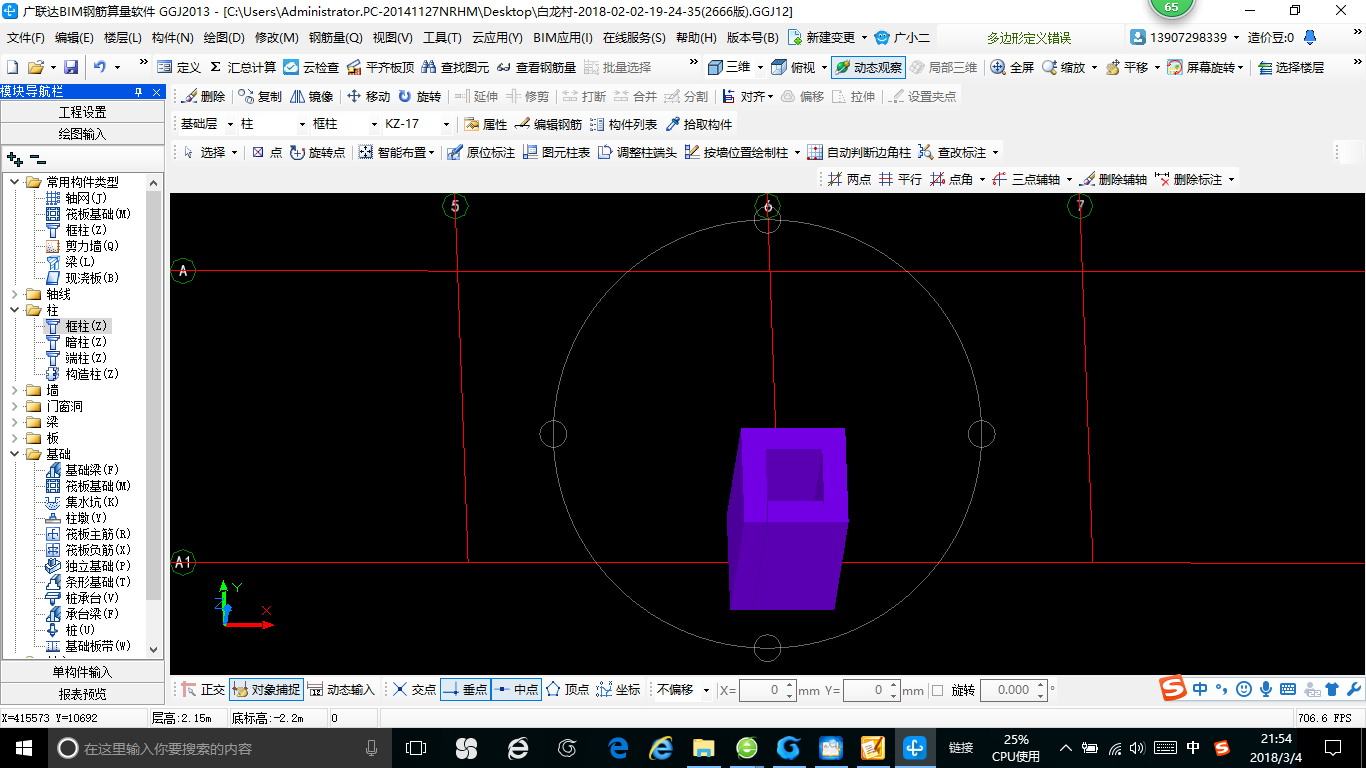This screenshot has height=768, width=1366.
Task: Open 云检查 tool
Action: point(311,67)
